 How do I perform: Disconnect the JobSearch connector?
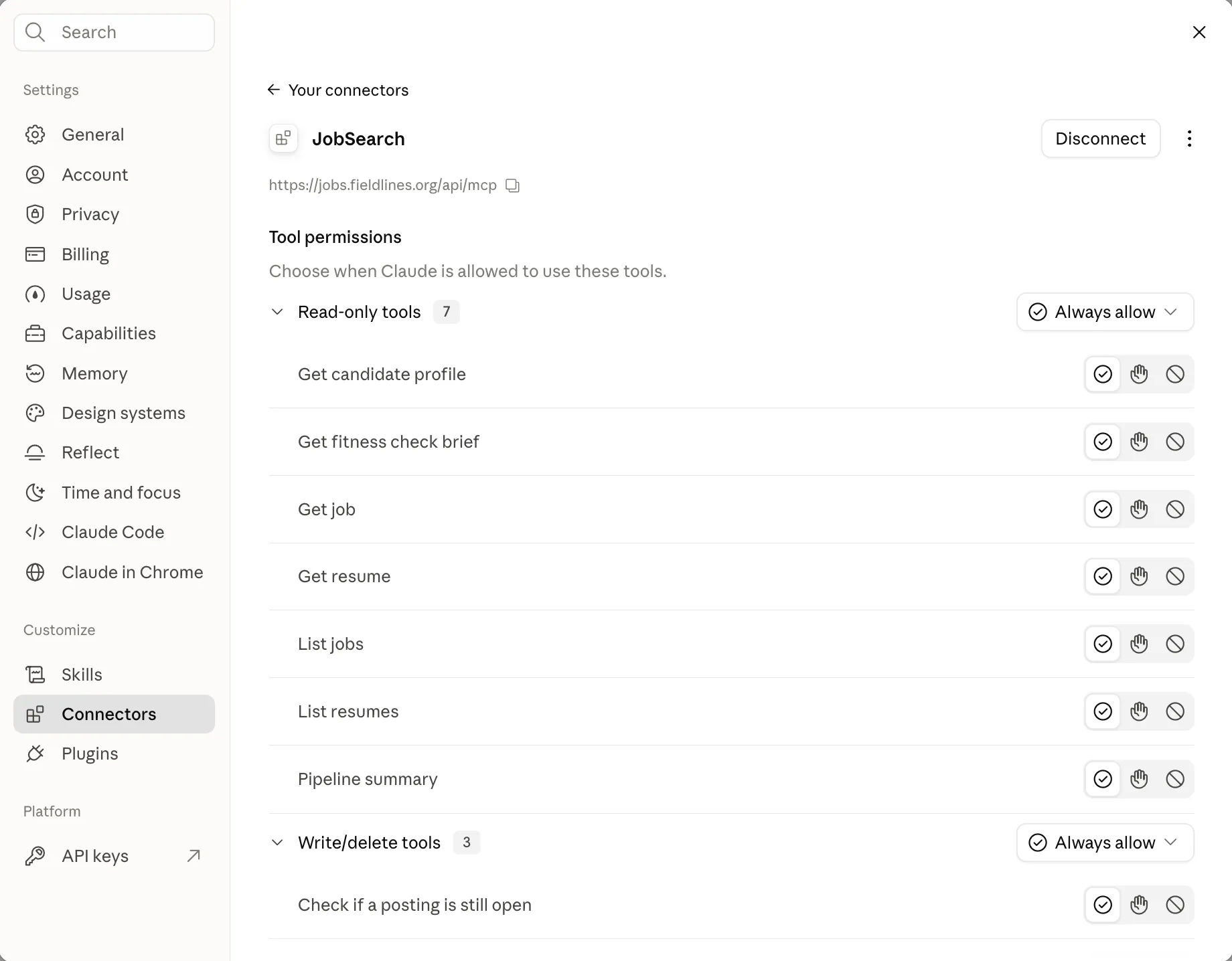coord(1101,139)
